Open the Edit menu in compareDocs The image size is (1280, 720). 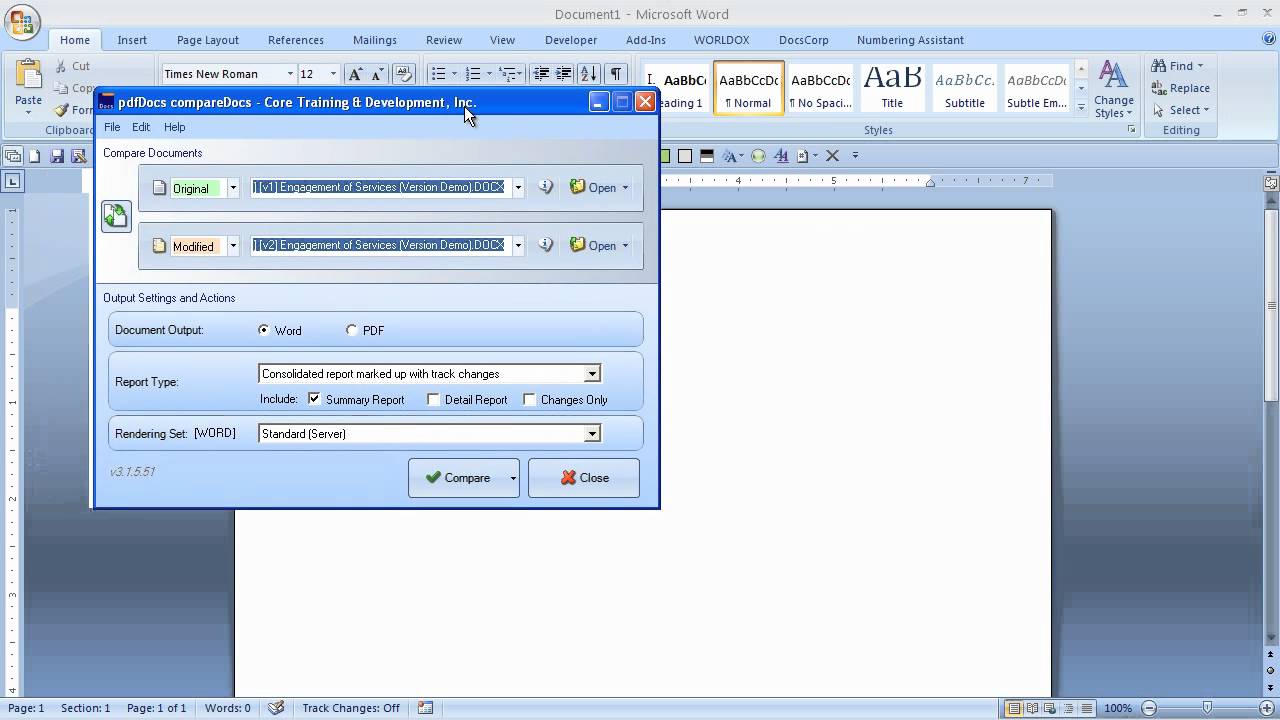coord(141,127)
